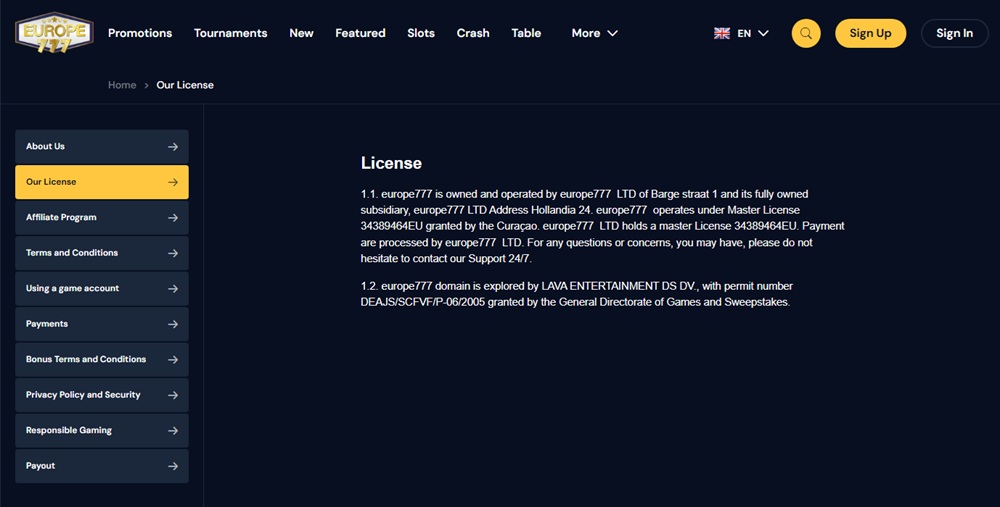Select the Our License sidebar item
The height and width of the screenshot is (507, 1000).
pos(102,182)
